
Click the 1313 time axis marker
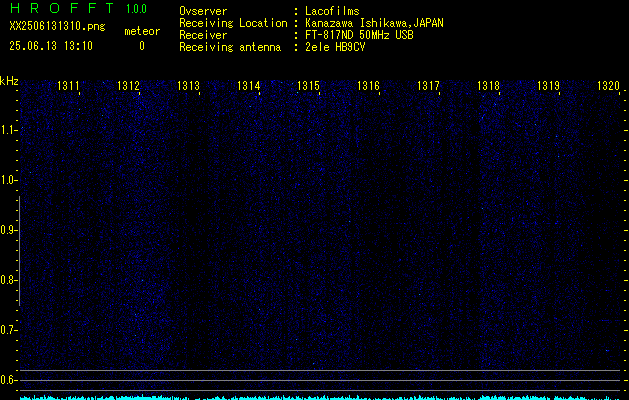pos(188,85)
